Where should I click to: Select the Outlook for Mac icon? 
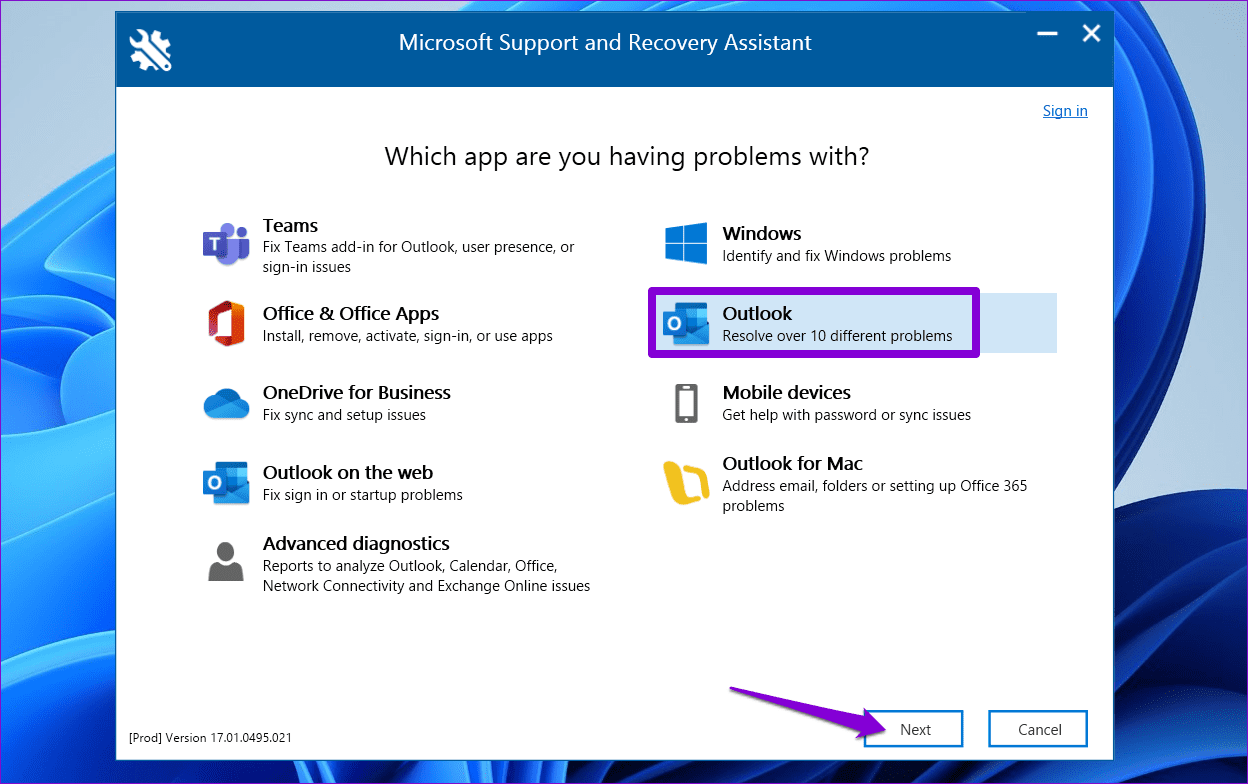tap(686, 483)
